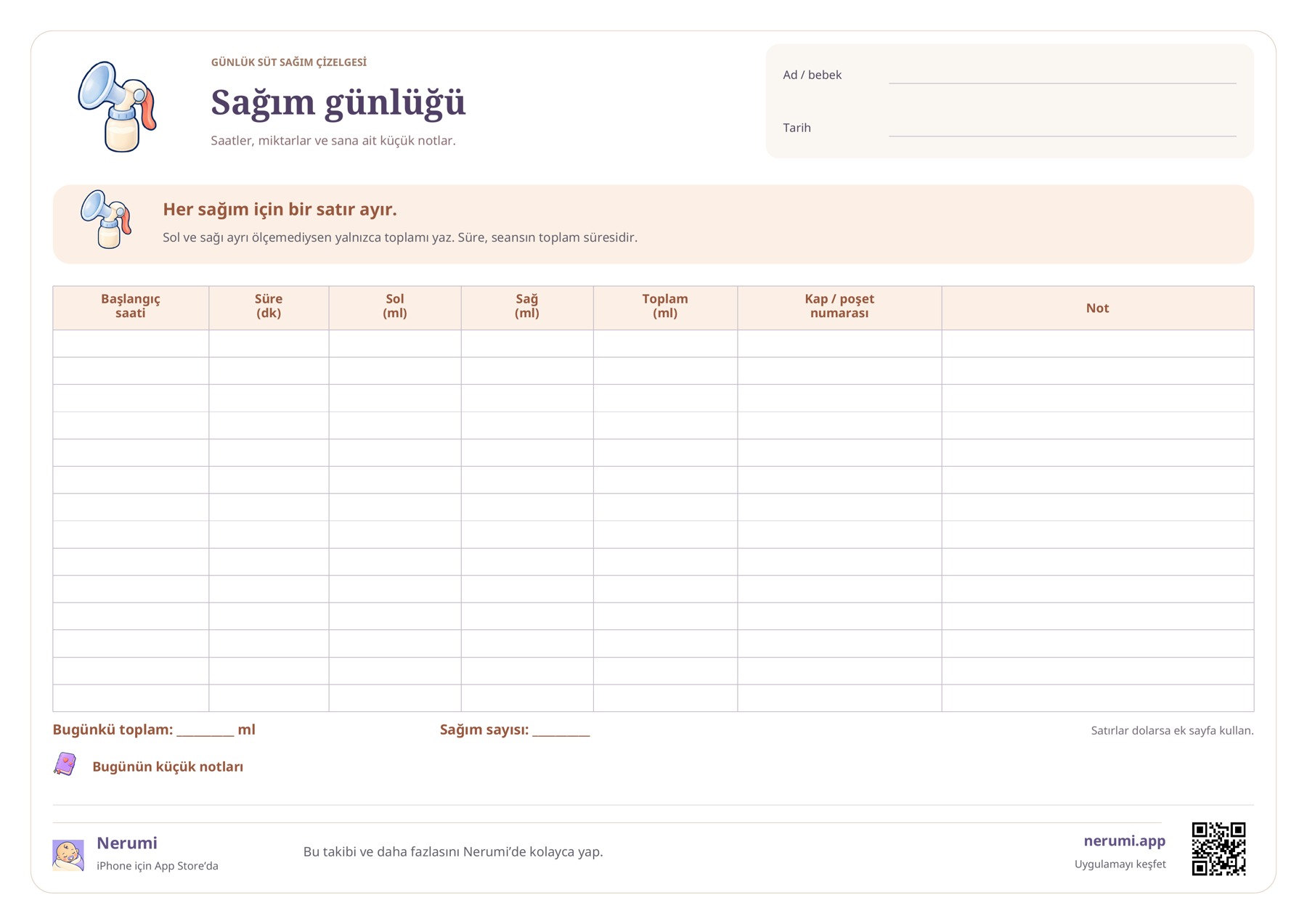Click the Süre (dk) column header
The width and height of the screenshot is (1307, 924).
(x=269, y=306)
